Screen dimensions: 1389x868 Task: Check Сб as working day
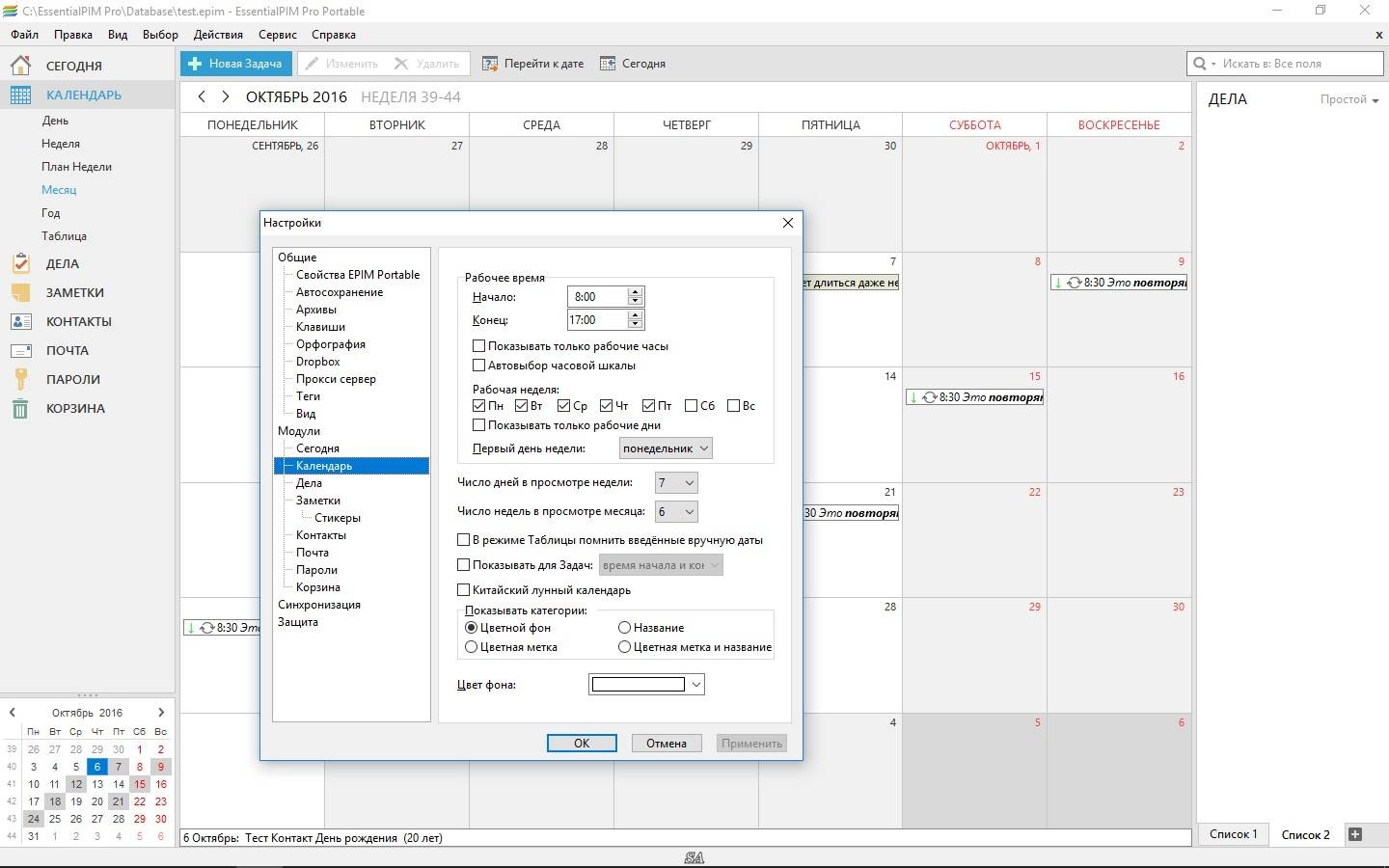[x=691, y=406]
